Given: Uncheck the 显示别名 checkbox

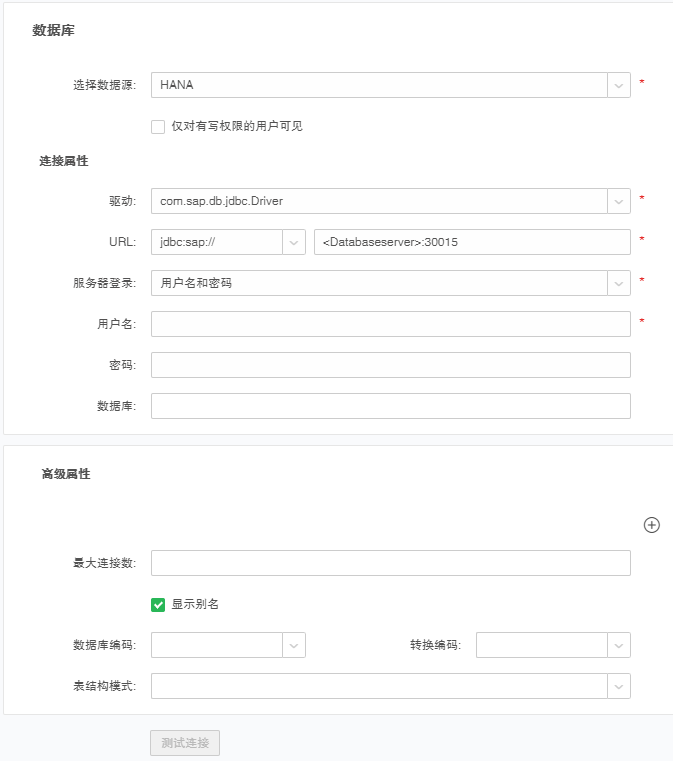Looking at the screenshot, I should (x=158, y=605).
